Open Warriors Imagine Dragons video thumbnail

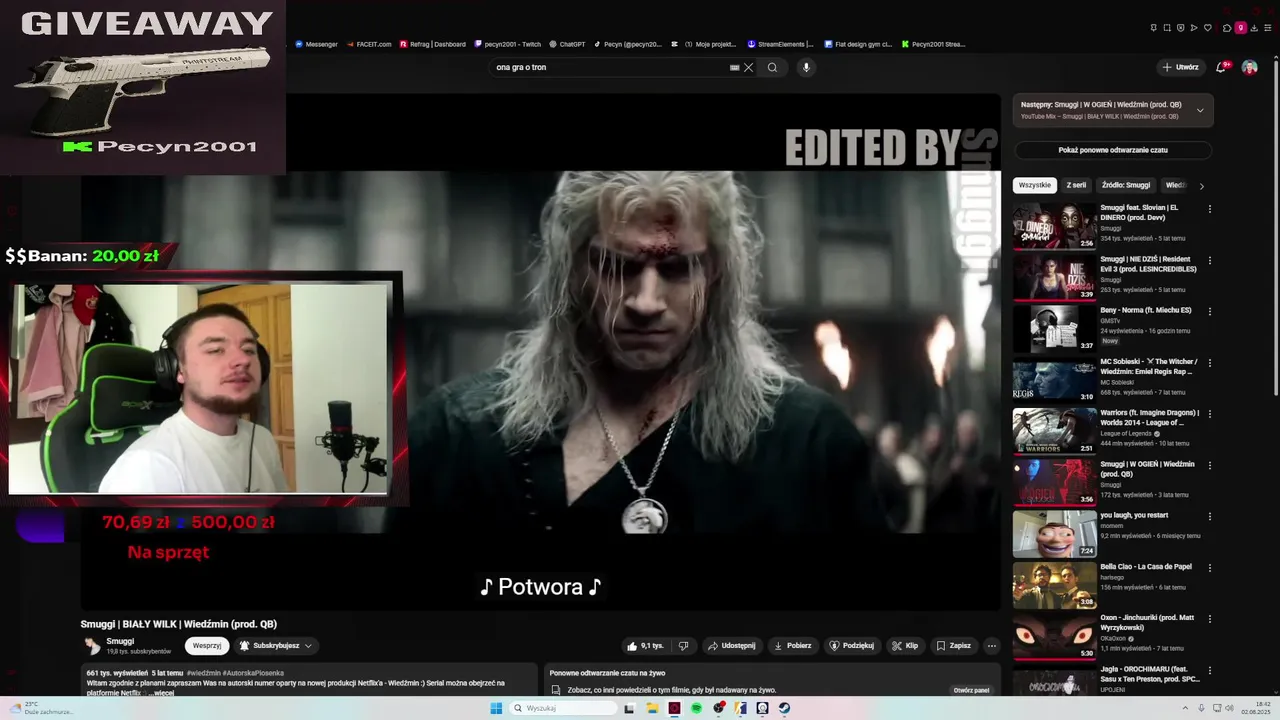1054,431
